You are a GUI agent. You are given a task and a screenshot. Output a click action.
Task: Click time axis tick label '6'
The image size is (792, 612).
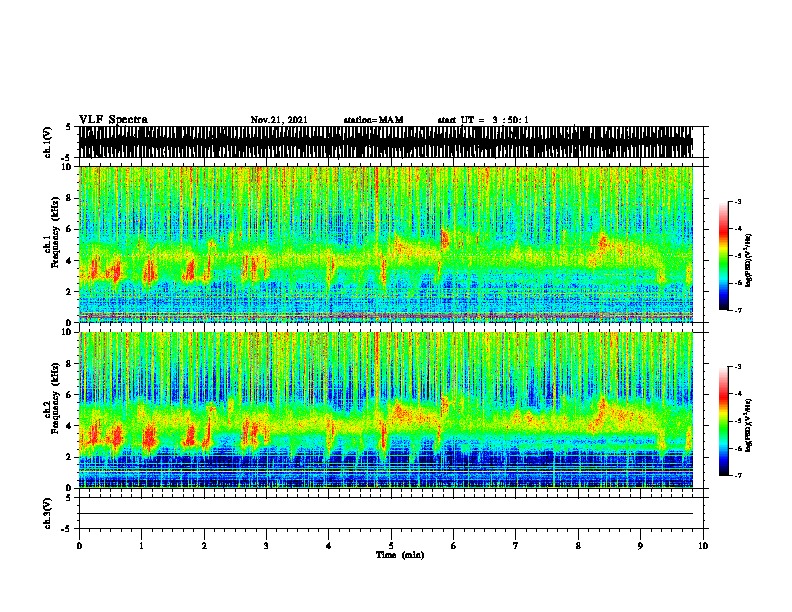(x=454, y=546)
